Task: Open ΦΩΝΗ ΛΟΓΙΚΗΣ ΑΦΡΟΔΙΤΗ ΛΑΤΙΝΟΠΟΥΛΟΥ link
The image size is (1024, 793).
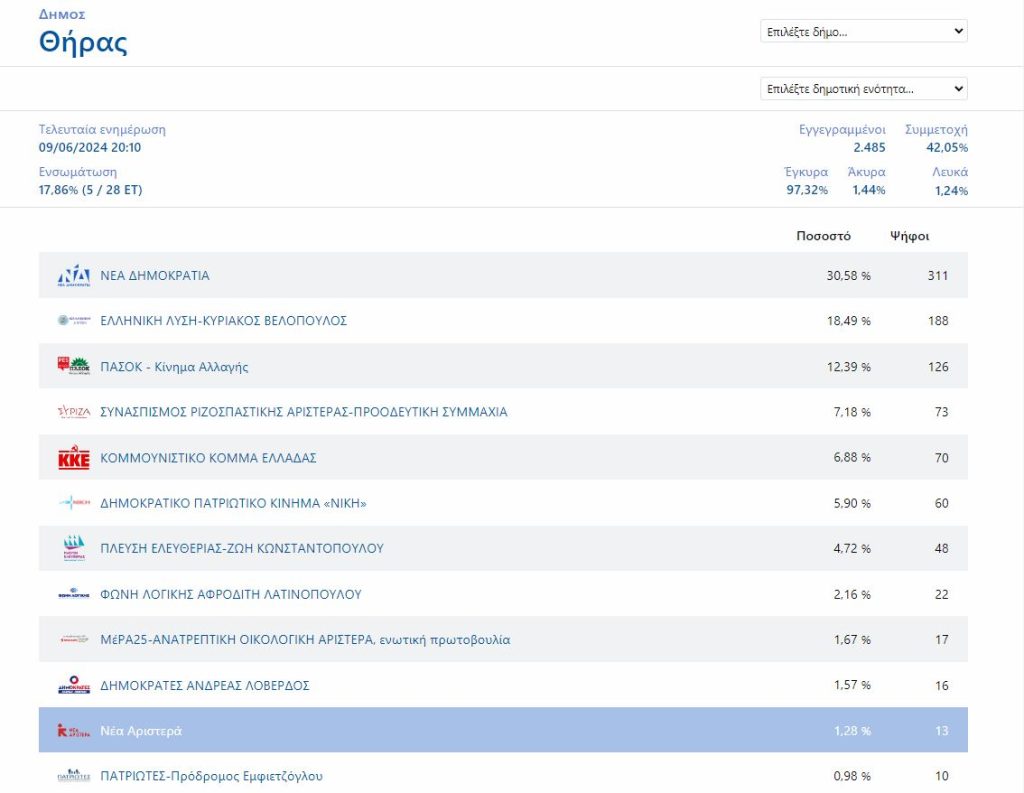Action: (231, 594)
